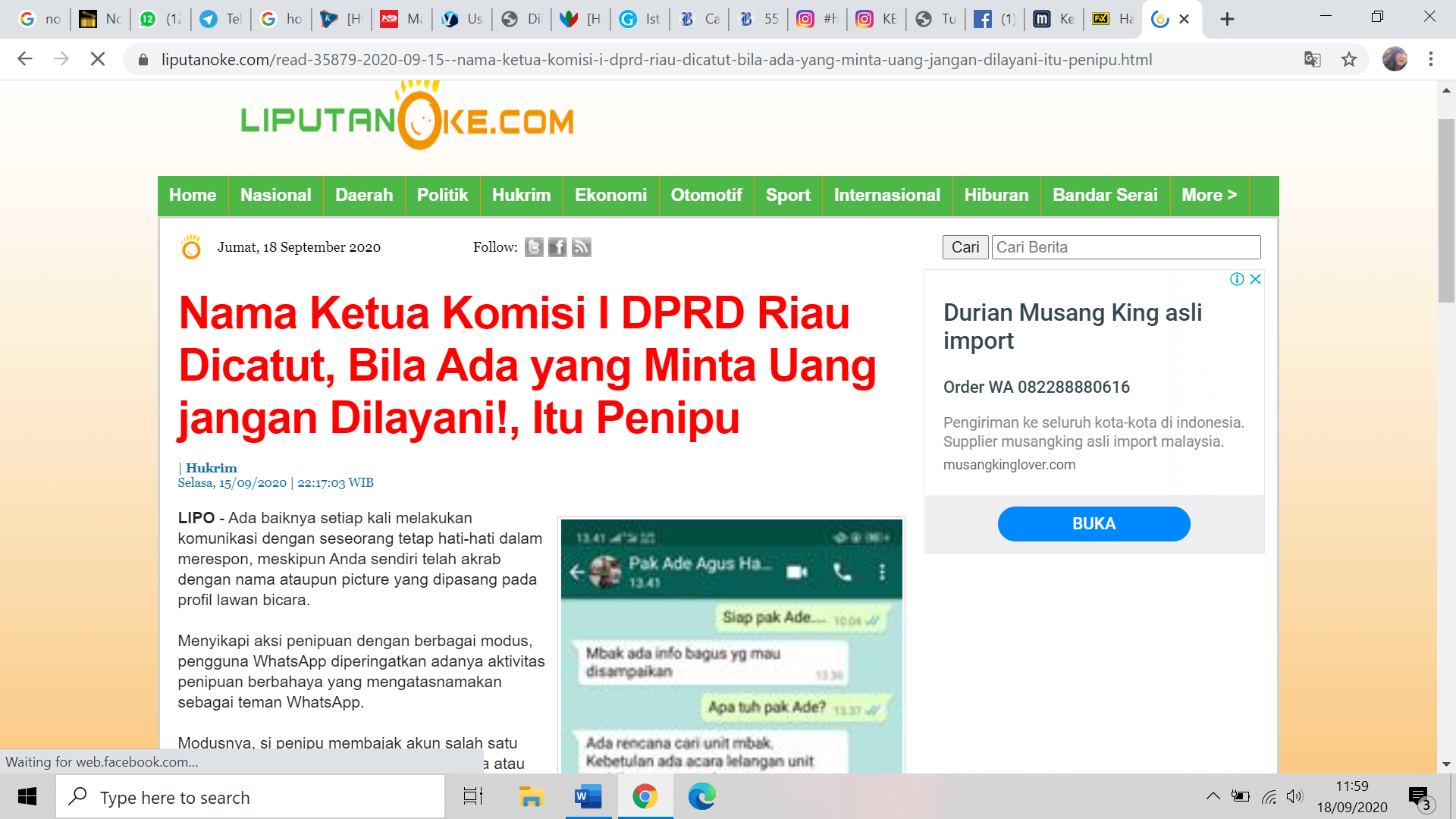Screen dimensions: 1456x819
Task: Open the Hukrim menu item
Action: coord(522,195)
